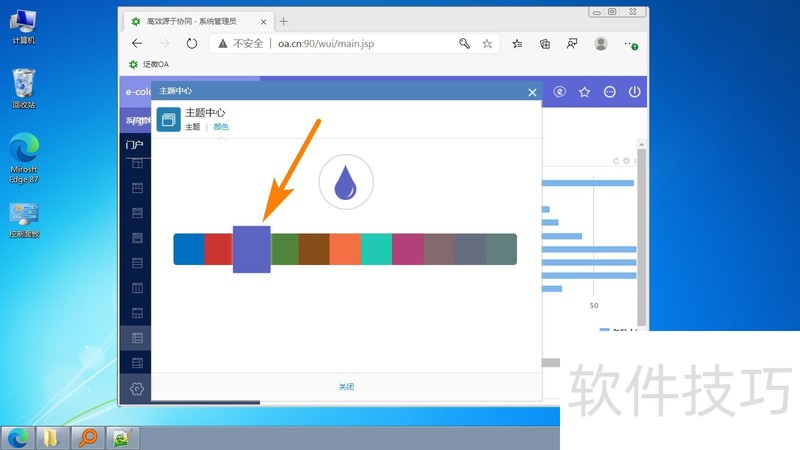Reload the current page
This screenshot has height=450, width=800.
[192, 43]
